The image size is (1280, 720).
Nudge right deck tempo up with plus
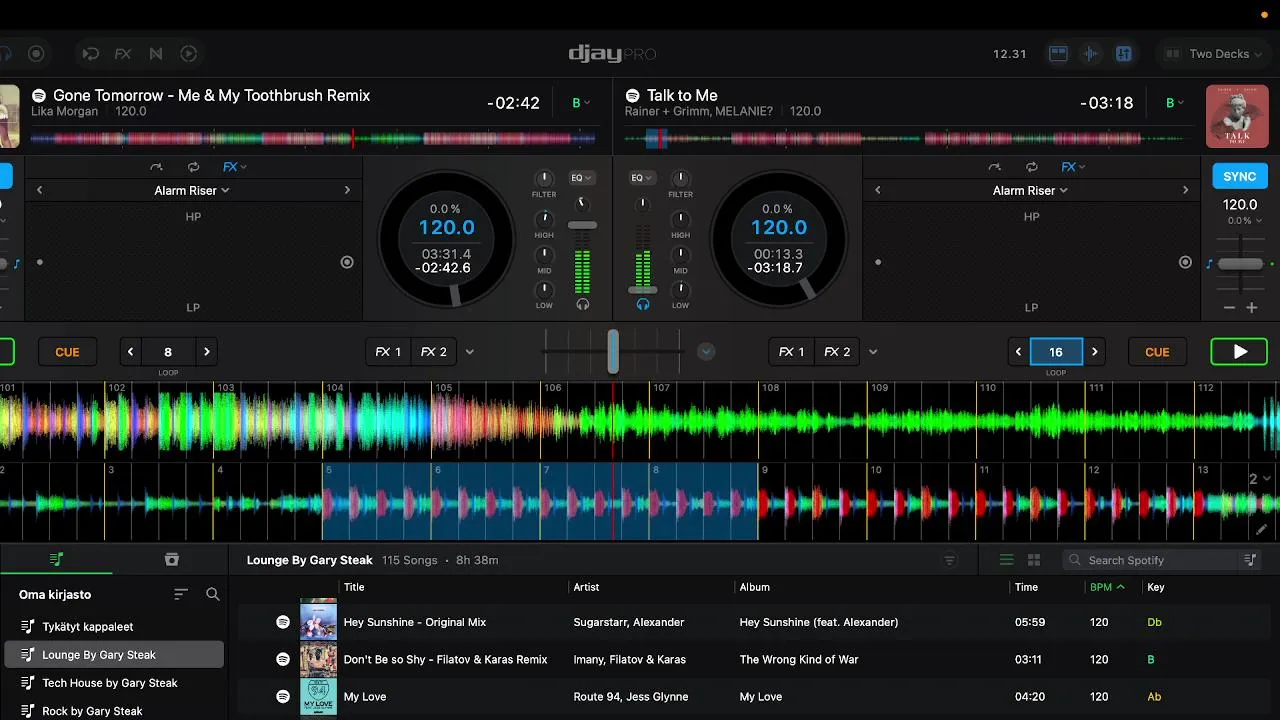(x=1251, y=308)
